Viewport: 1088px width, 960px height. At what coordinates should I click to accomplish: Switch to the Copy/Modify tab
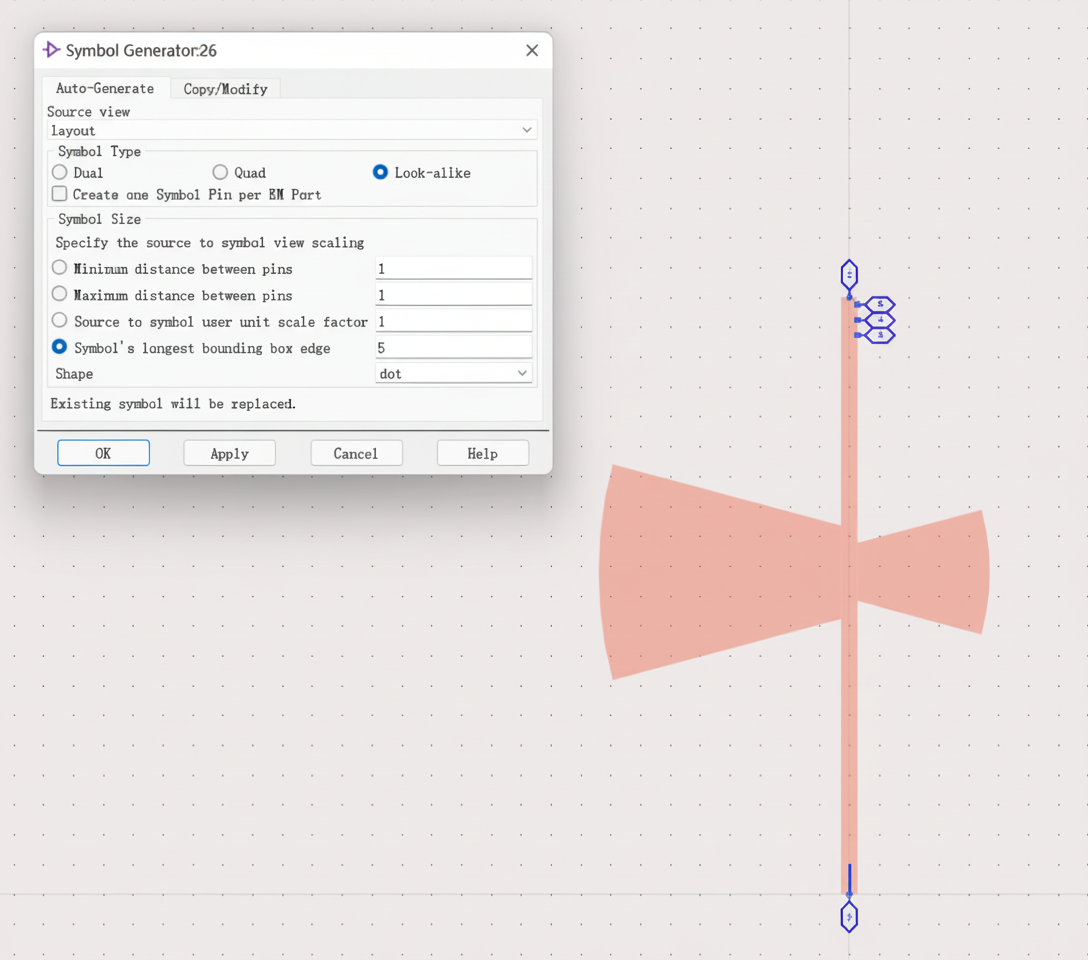click(225, 88)
